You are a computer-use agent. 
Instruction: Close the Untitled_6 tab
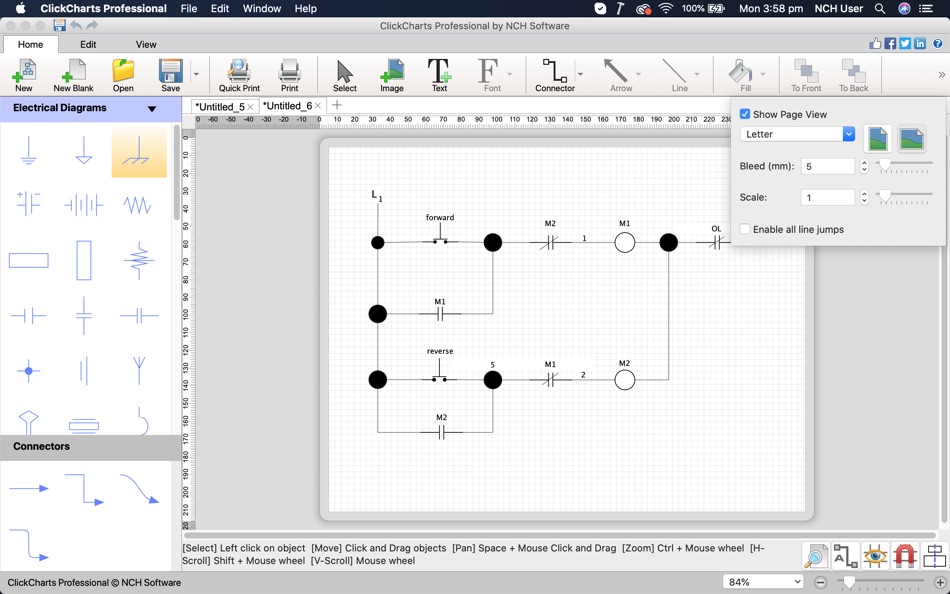coord(317,106)
